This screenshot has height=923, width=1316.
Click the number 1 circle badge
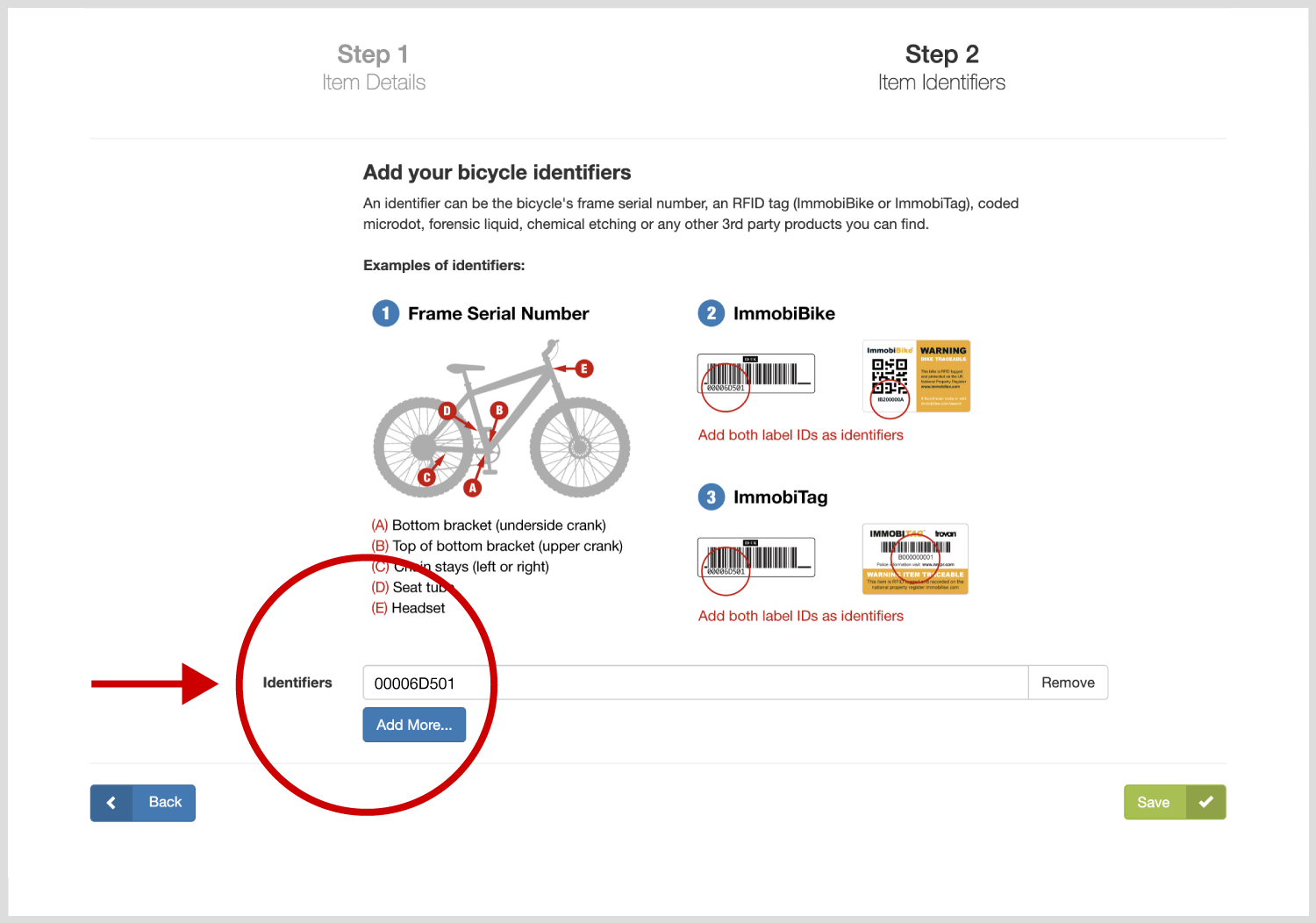click(385, 313)
